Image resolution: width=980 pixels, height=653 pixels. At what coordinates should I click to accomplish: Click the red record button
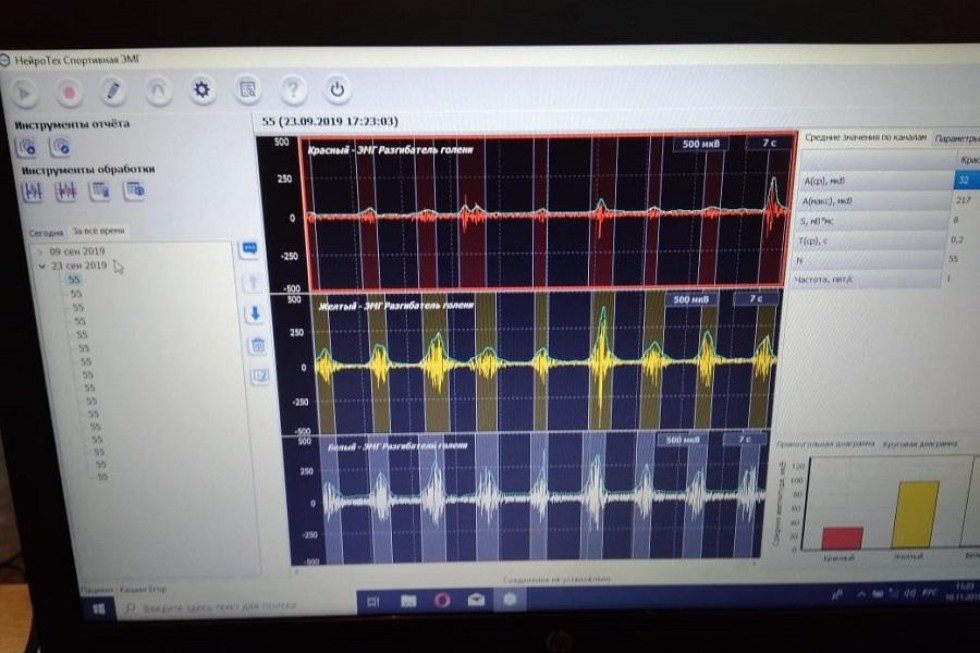click(69, 92)
